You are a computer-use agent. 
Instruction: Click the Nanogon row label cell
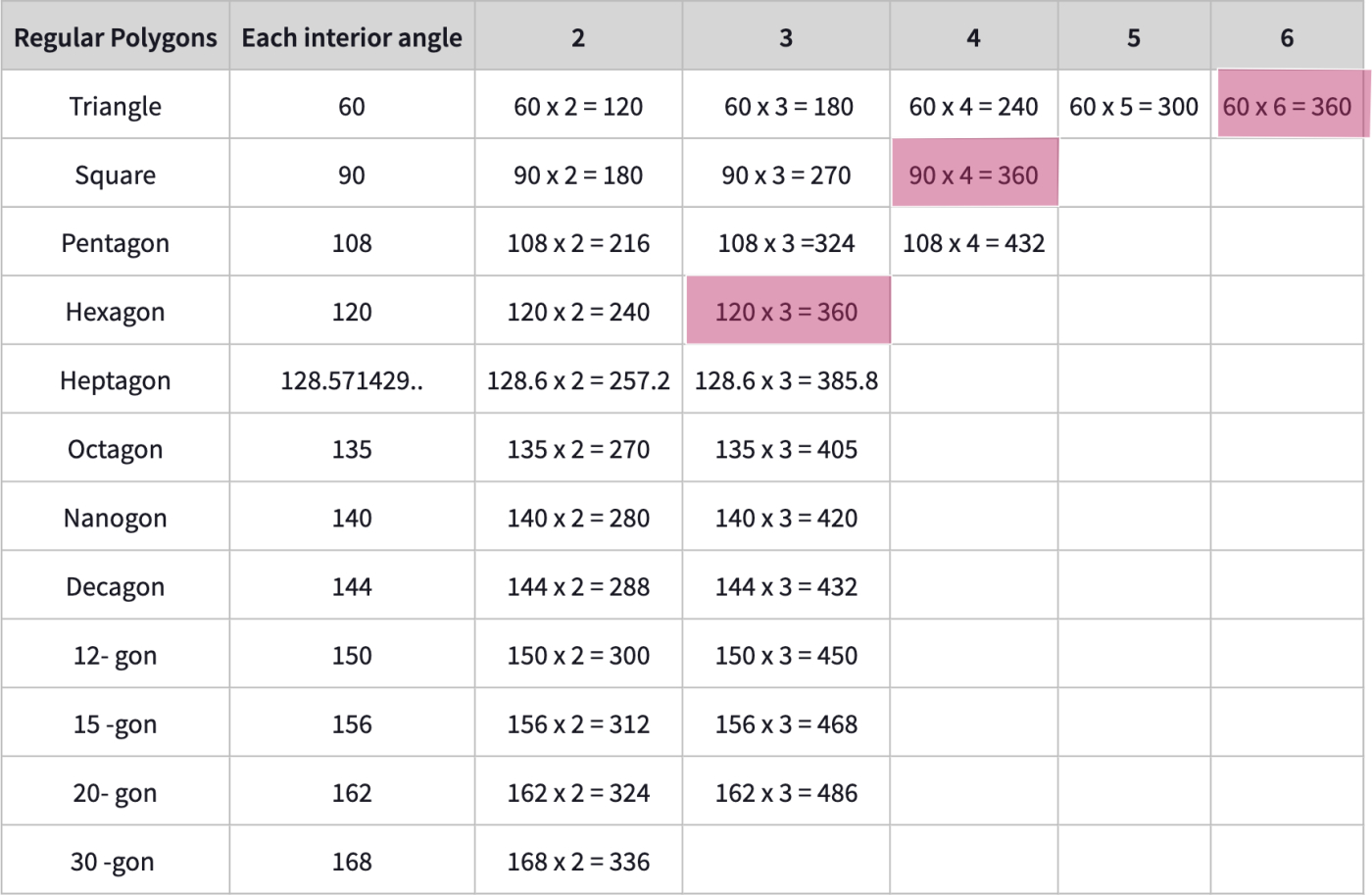116,517
